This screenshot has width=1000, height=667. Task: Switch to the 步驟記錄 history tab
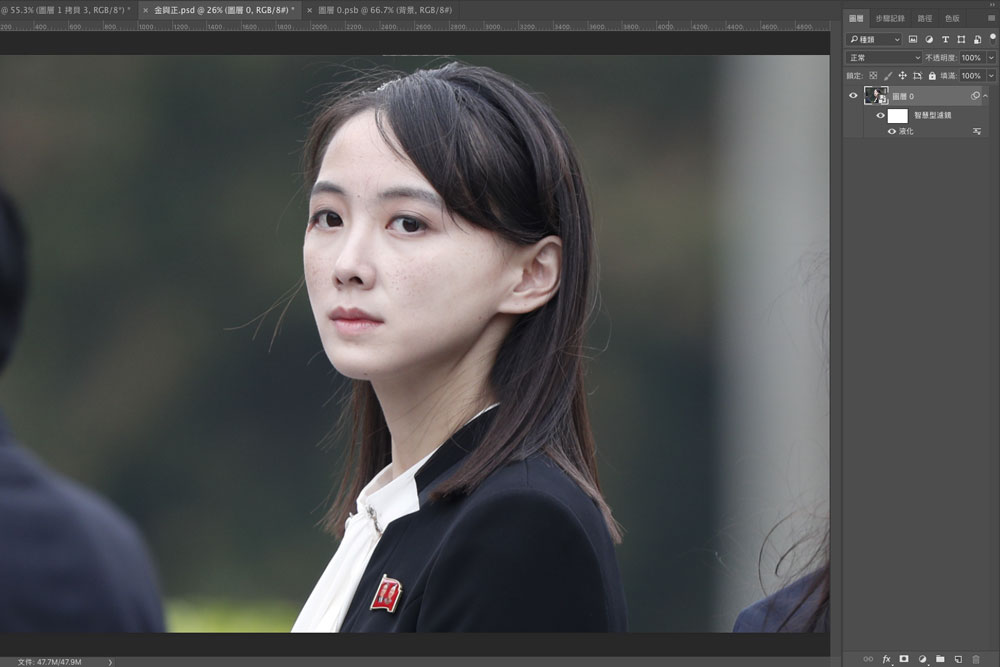889,18
